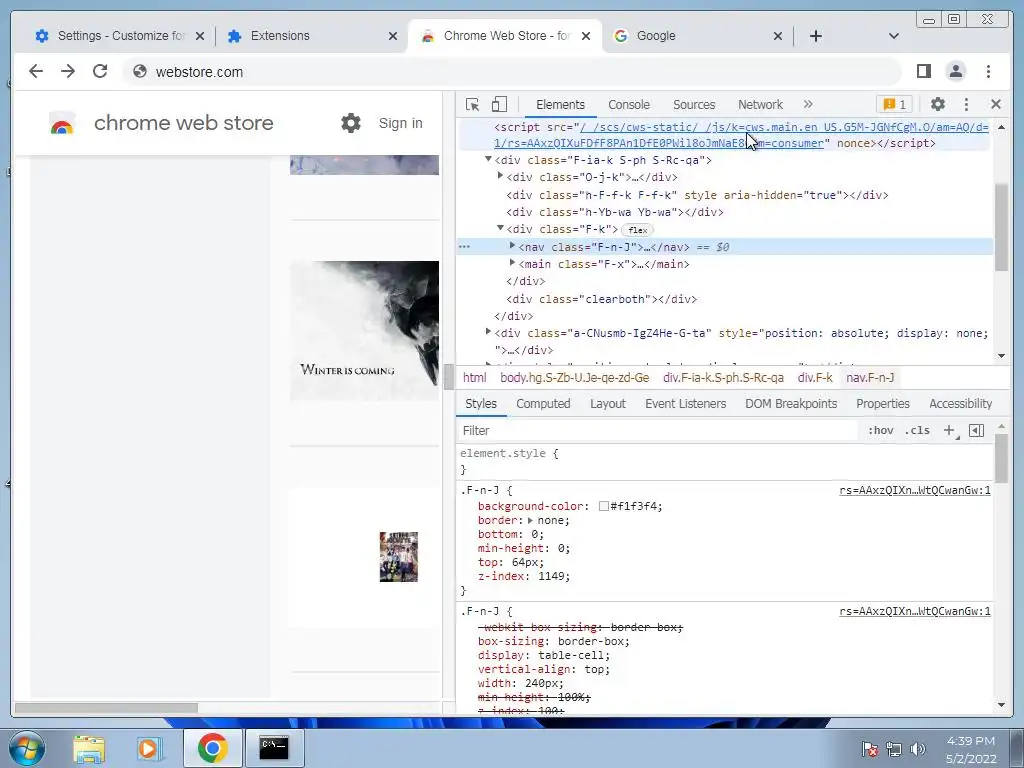Close the DevTools panel
The image size is (1024, 768).
(x=996, y=104)
